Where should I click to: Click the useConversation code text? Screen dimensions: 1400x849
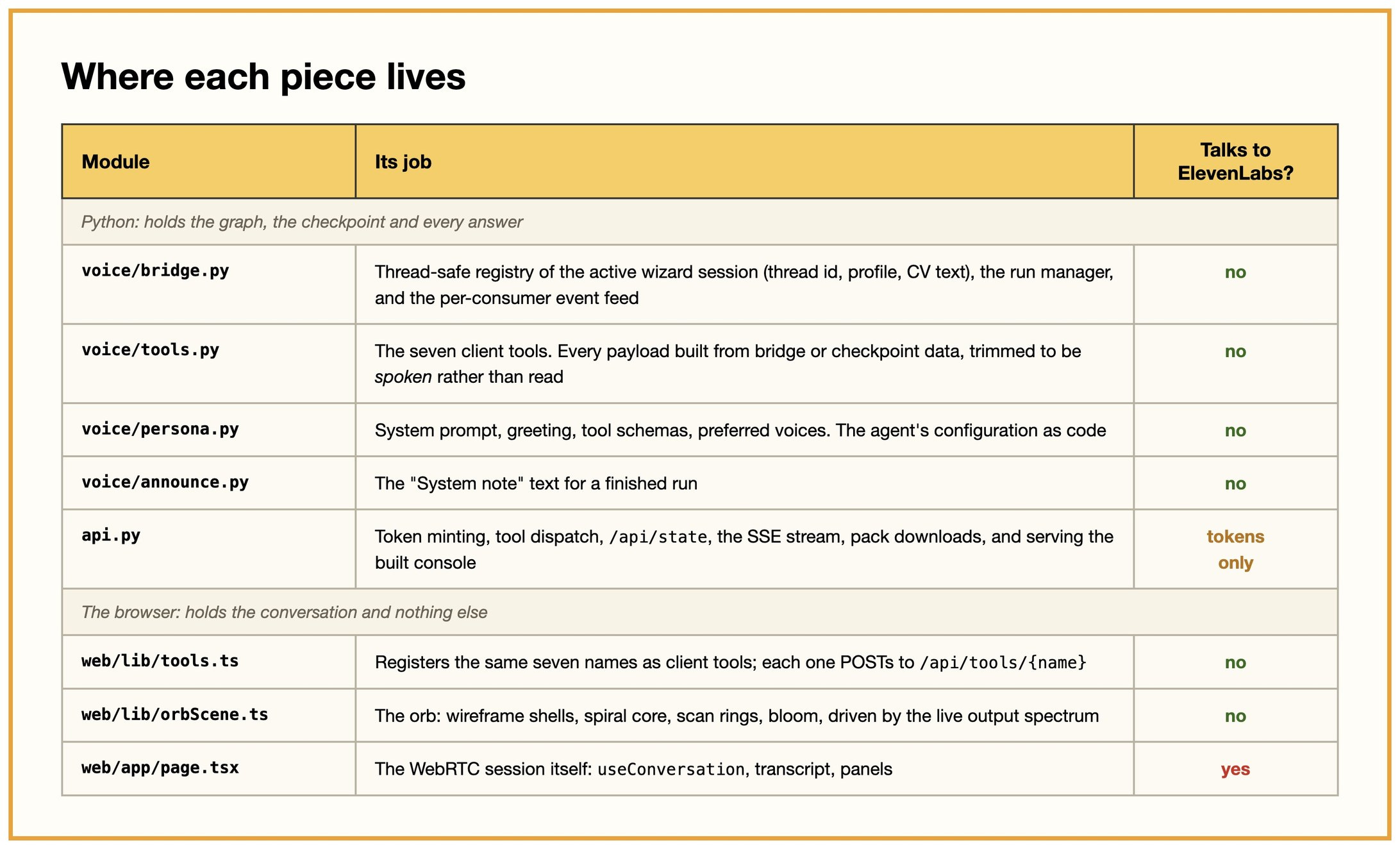pos(671,769)
